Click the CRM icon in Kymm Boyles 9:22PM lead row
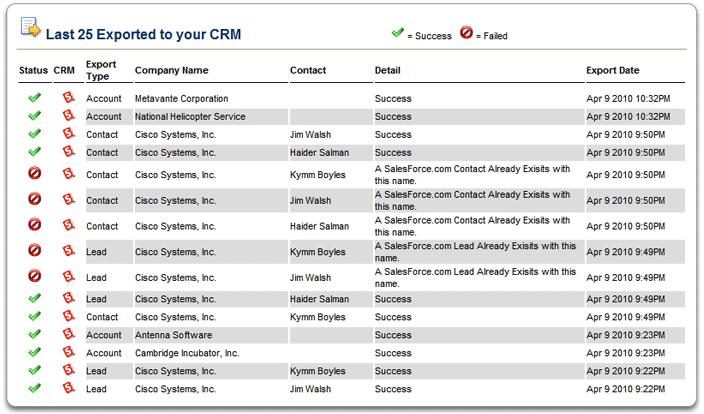704x414 pixels. [68, 370]
